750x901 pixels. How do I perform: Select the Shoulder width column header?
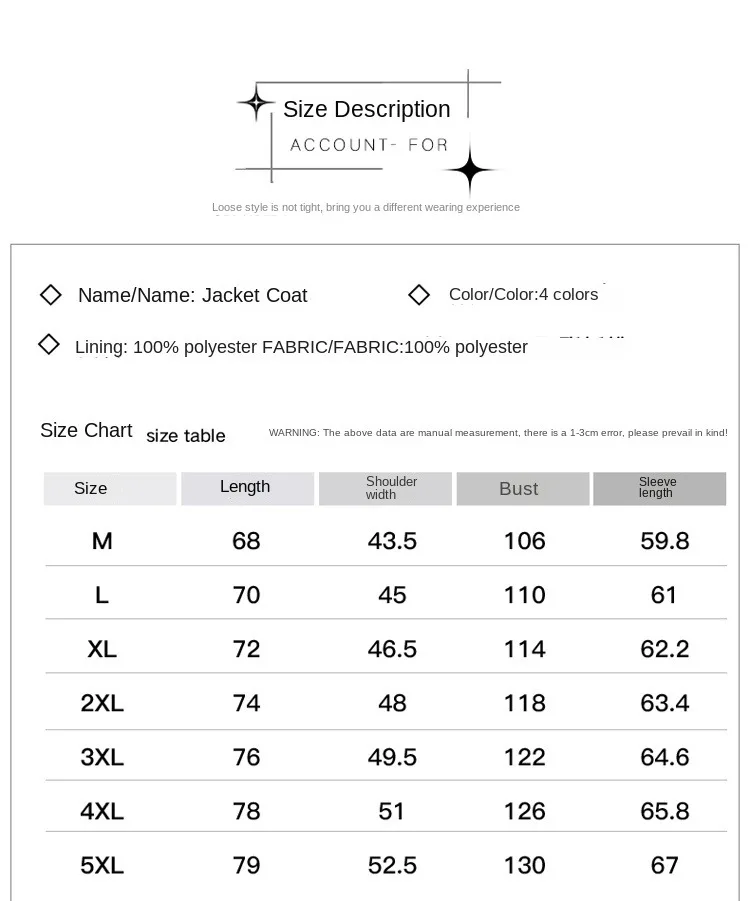[385, 488]
